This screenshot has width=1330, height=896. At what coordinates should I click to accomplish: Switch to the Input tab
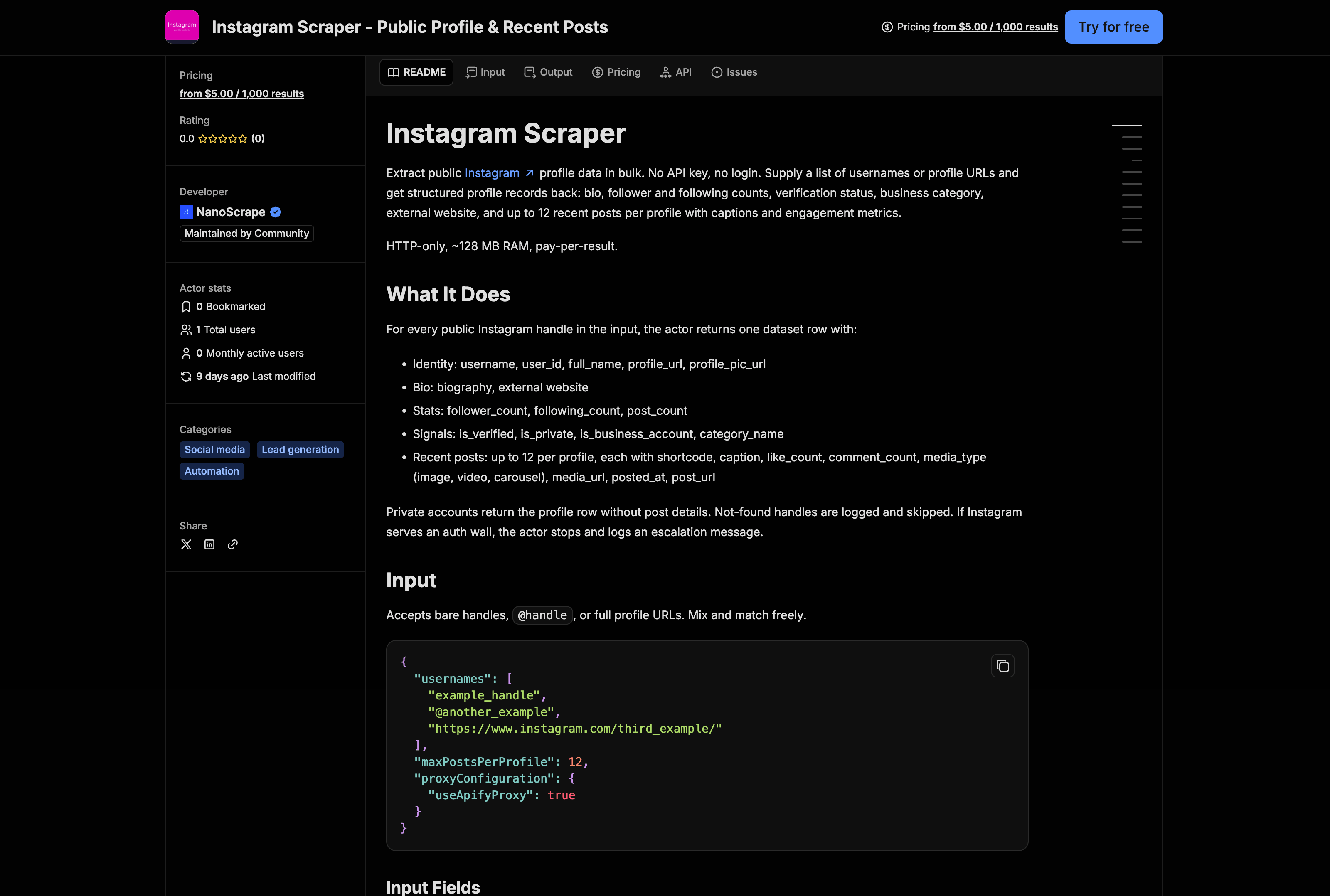485,72
